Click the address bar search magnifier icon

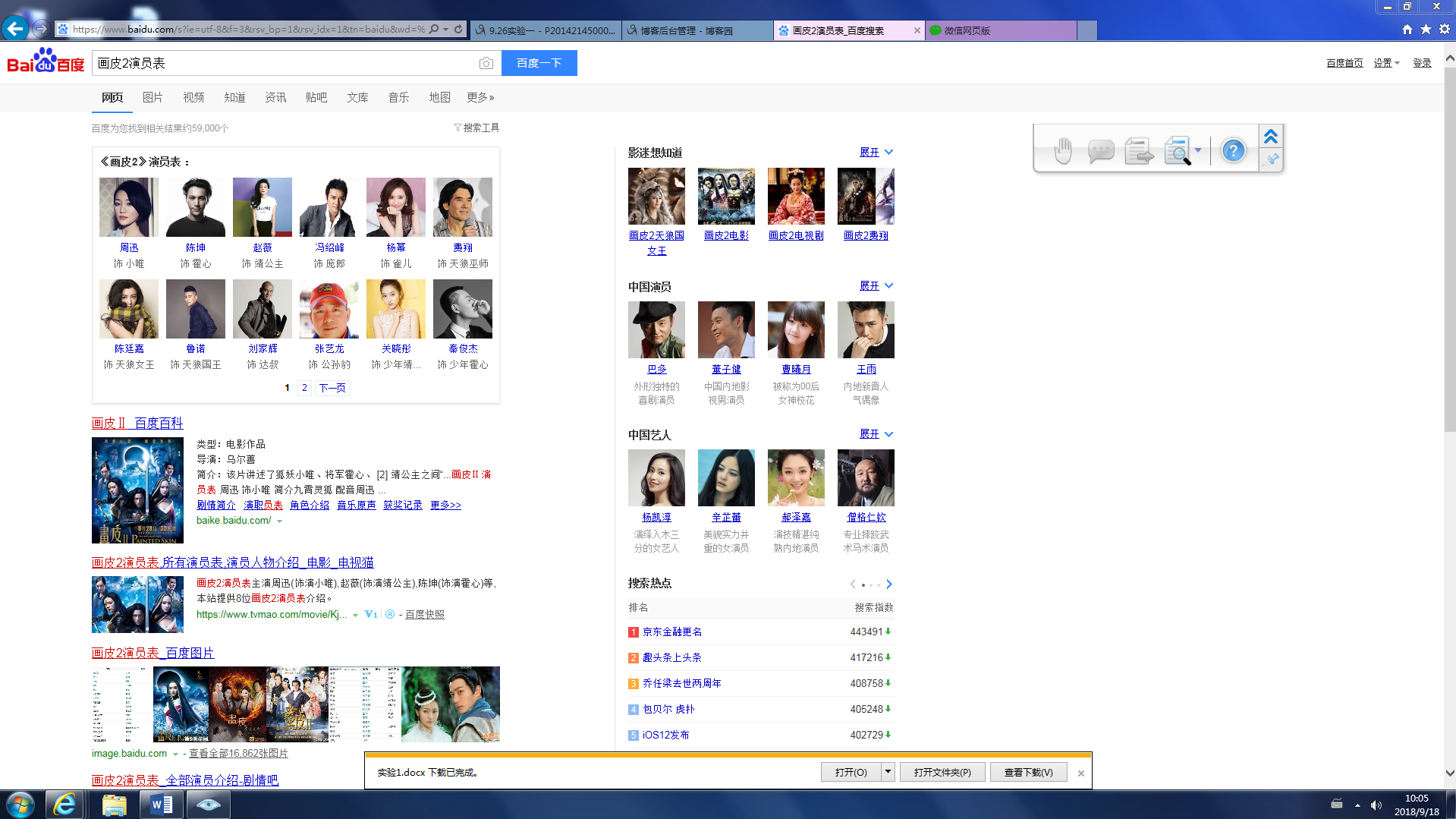(x=433, y=30)
